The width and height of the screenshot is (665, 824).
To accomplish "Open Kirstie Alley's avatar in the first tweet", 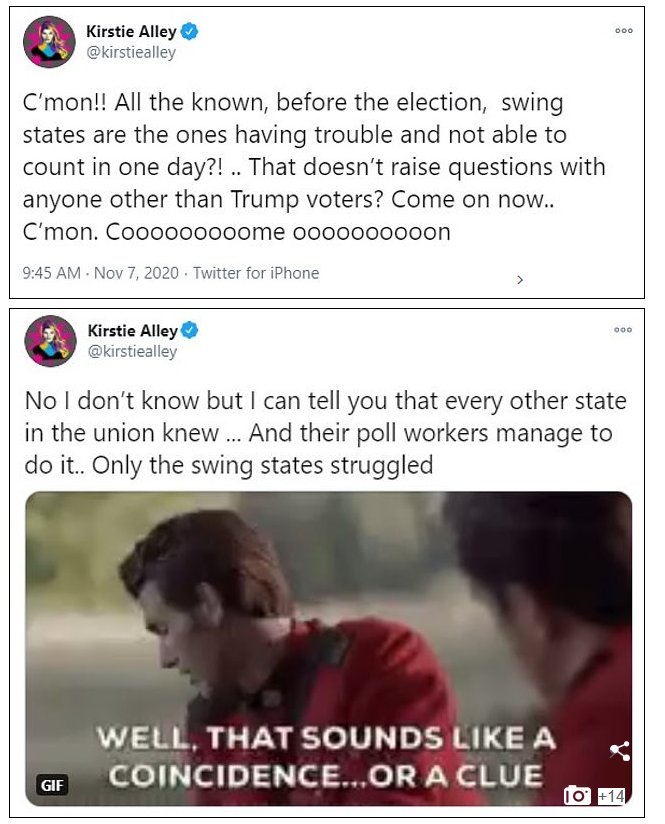I will pos(50,42).
